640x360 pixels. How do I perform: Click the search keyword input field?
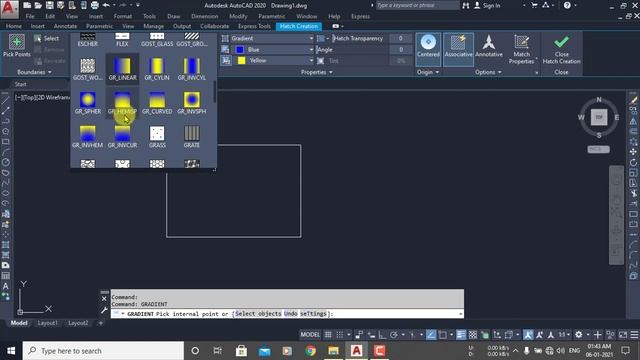coord(417,5)
